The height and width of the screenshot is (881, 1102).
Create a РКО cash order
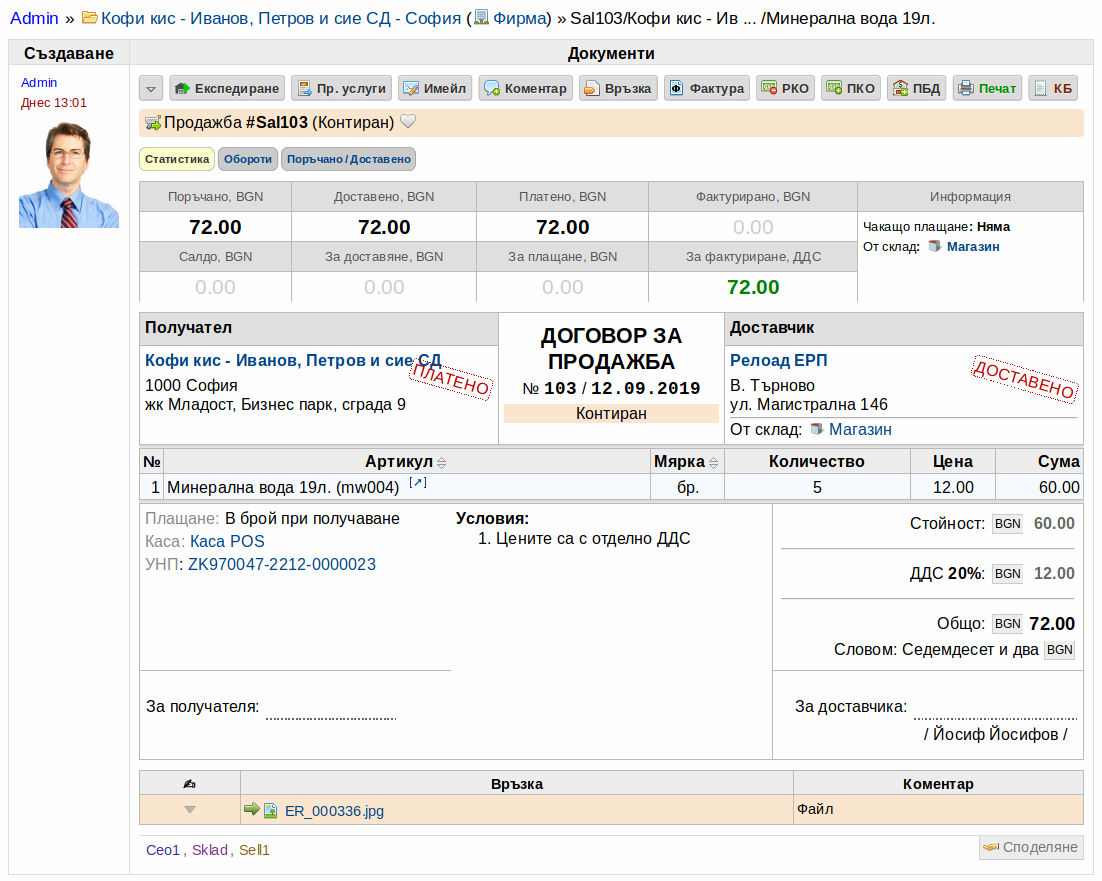coord(786,89)
